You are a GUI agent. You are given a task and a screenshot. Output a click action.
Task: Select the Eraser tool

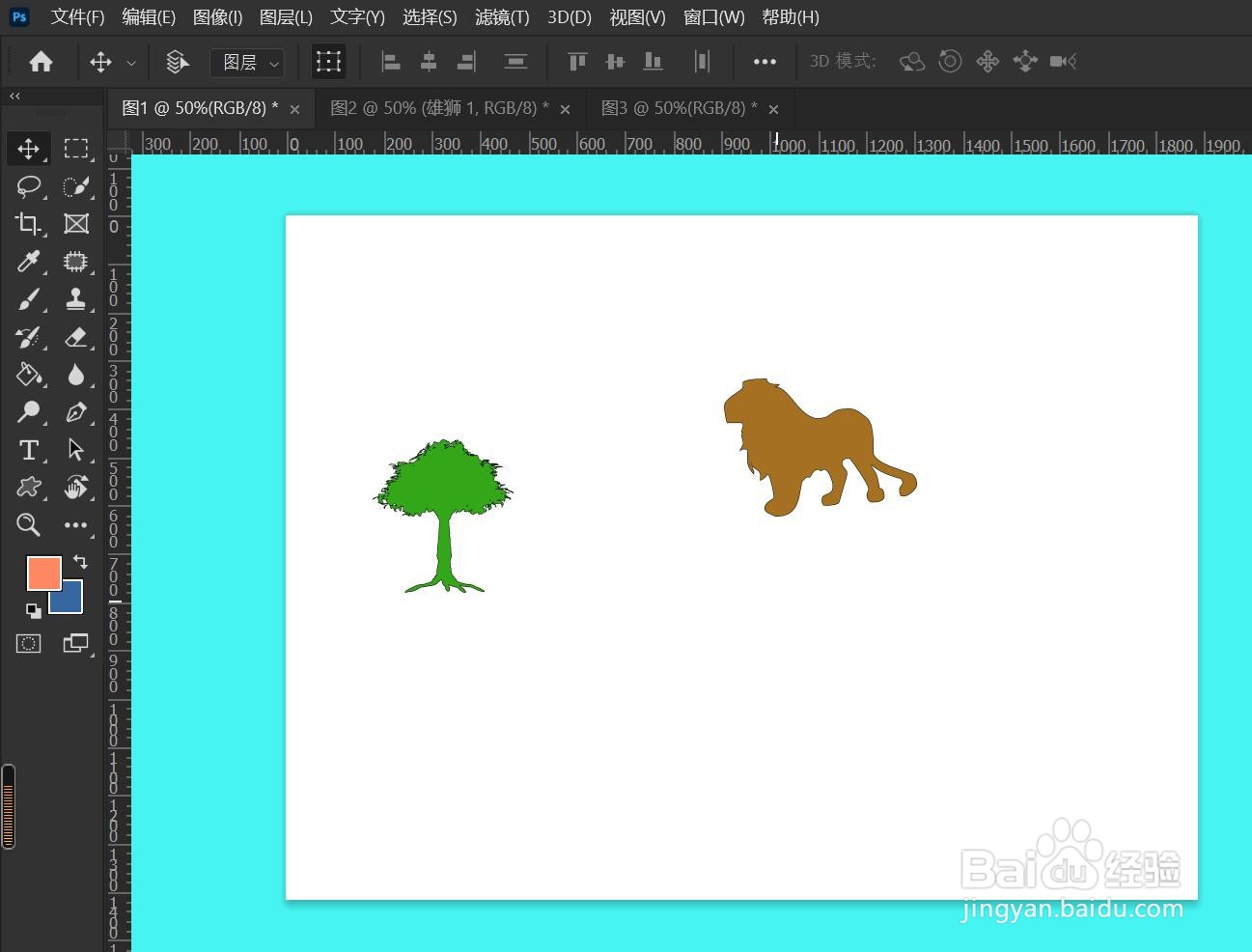coord(76,337)
